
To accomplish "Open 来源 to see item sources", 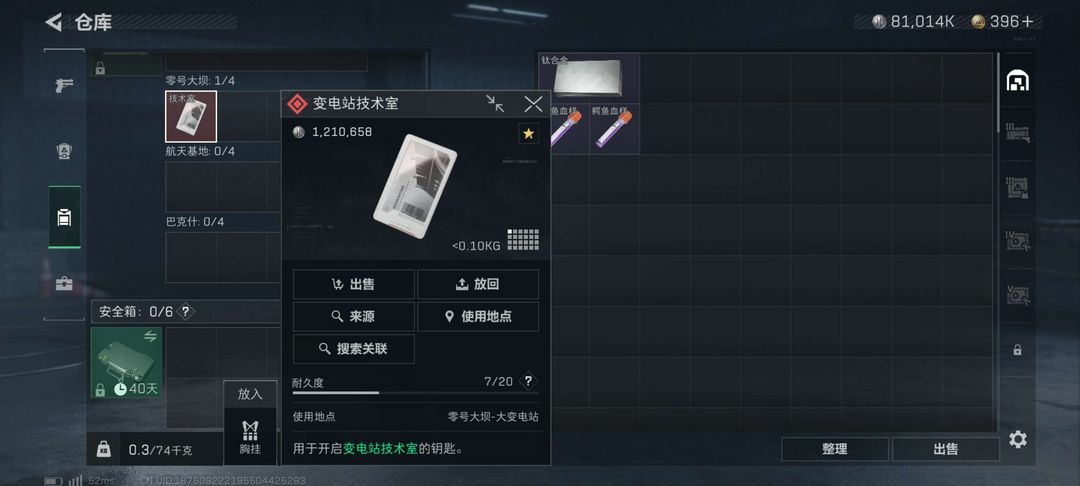I will pyautogui.click(x=354, y=317).
